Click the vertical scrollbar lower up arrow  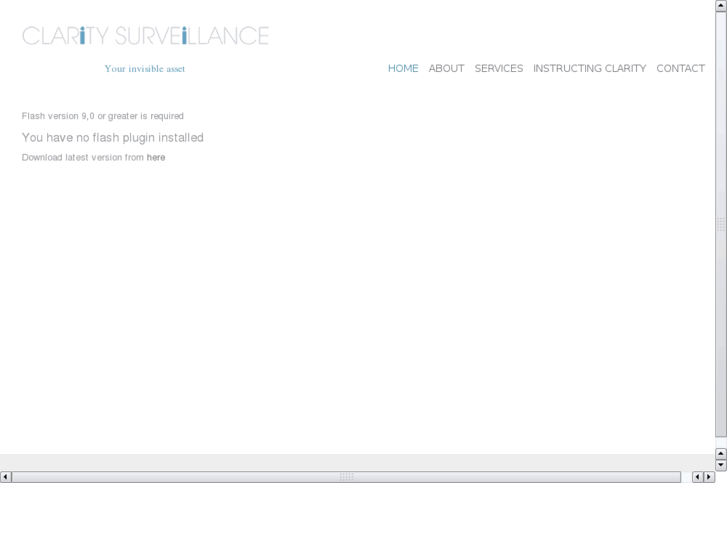tap(721, 454)
